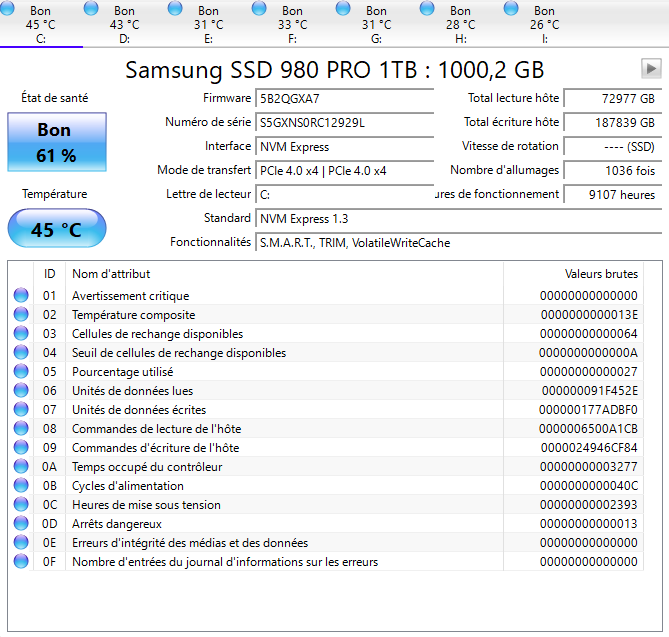Click raw value 000000091F452E
This screenshot has width=669, height=637.
(x=590, y=391)
